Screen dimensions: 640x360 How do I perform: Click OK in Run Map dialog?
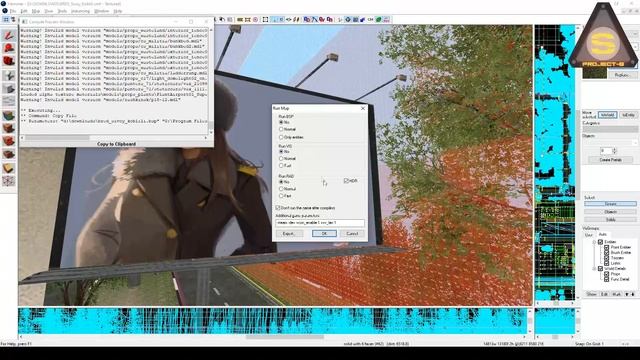(x=324, y=233)
